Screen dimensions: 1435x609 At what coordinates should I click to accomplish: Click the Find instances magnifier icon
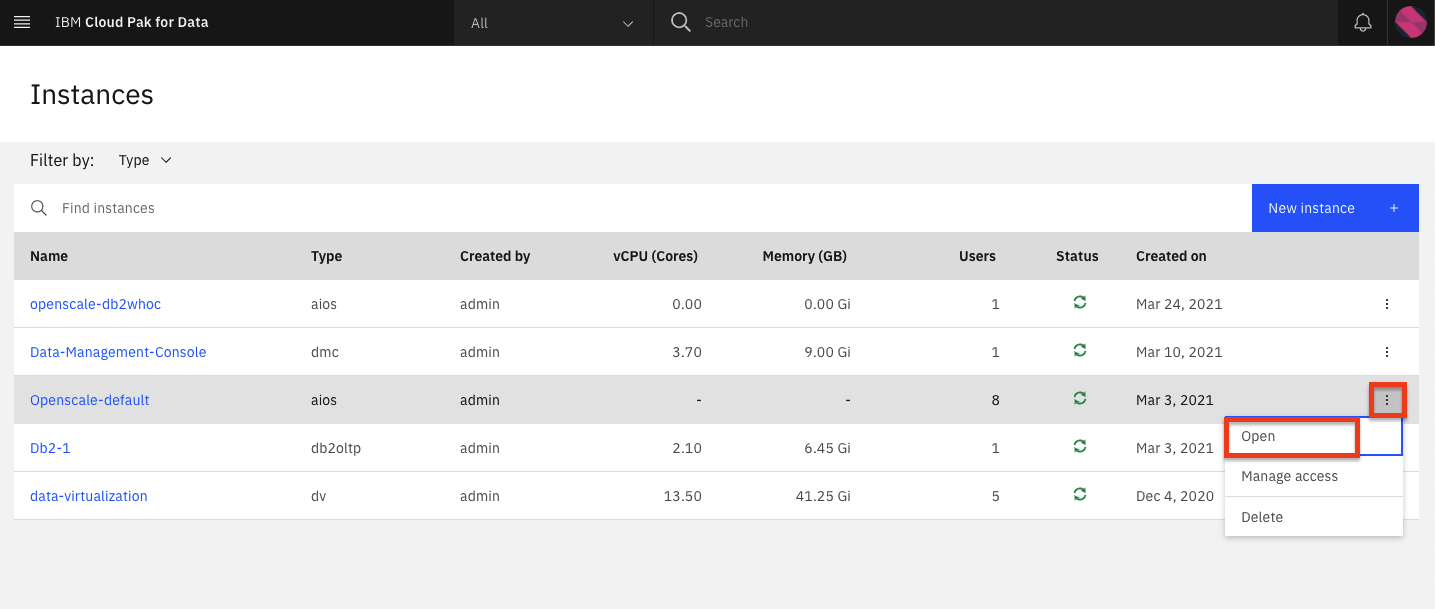39,208
